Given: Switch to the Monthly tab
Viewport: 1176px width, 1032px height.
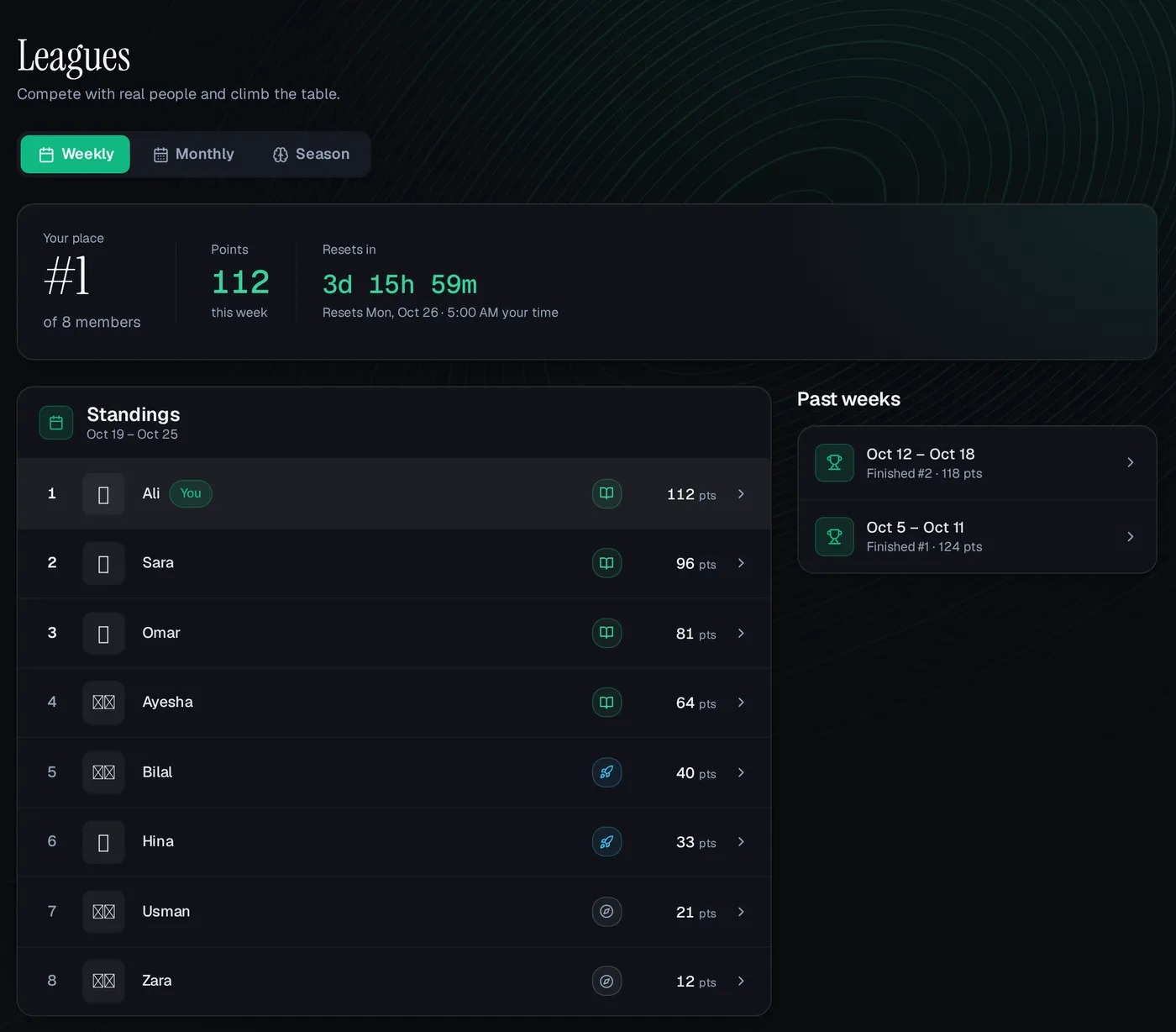Looking at the screenshot, I should [x=194, y=154].
